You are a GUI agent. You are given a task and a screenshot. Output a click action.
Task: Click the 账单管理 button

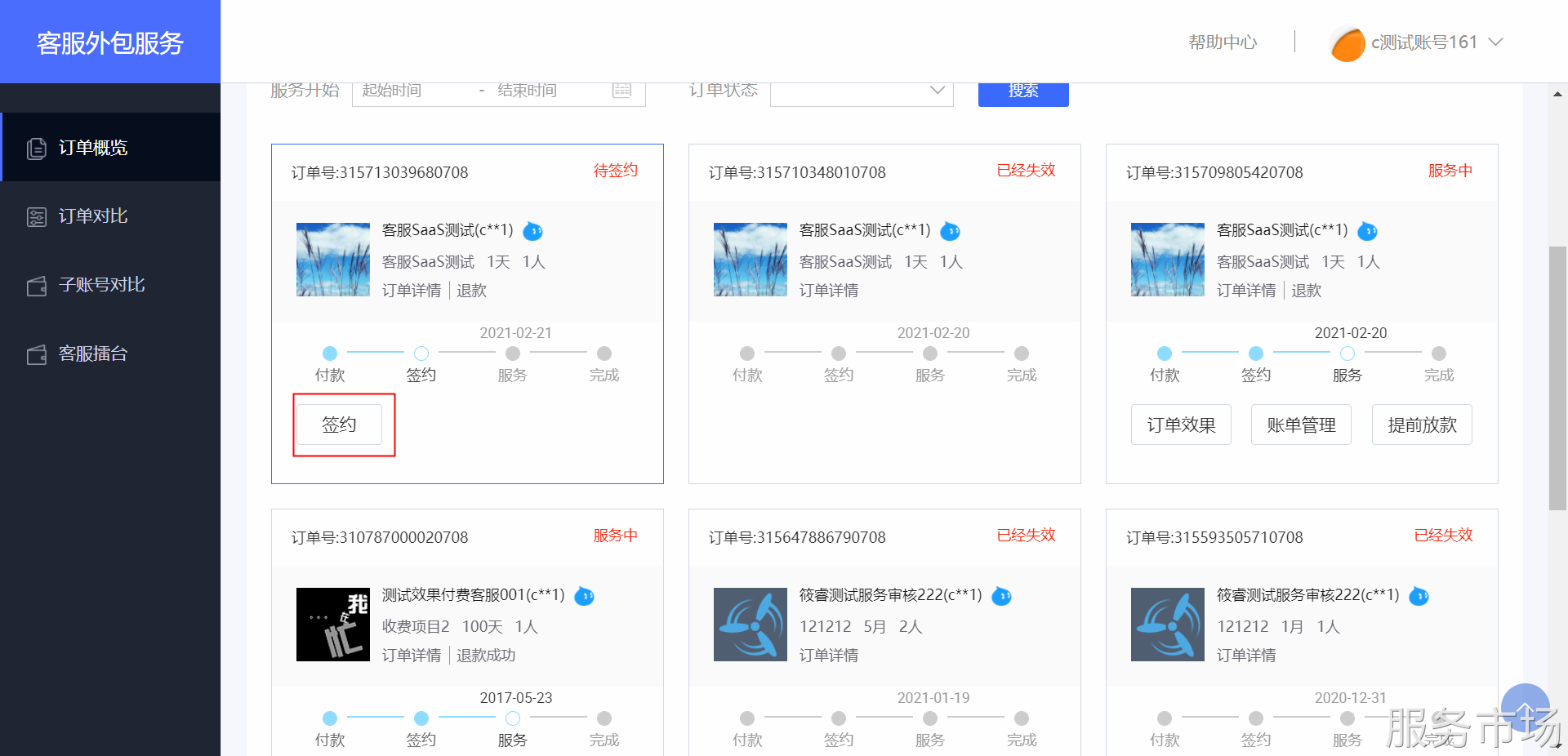pyautogui.click(x=1301, y=425)
